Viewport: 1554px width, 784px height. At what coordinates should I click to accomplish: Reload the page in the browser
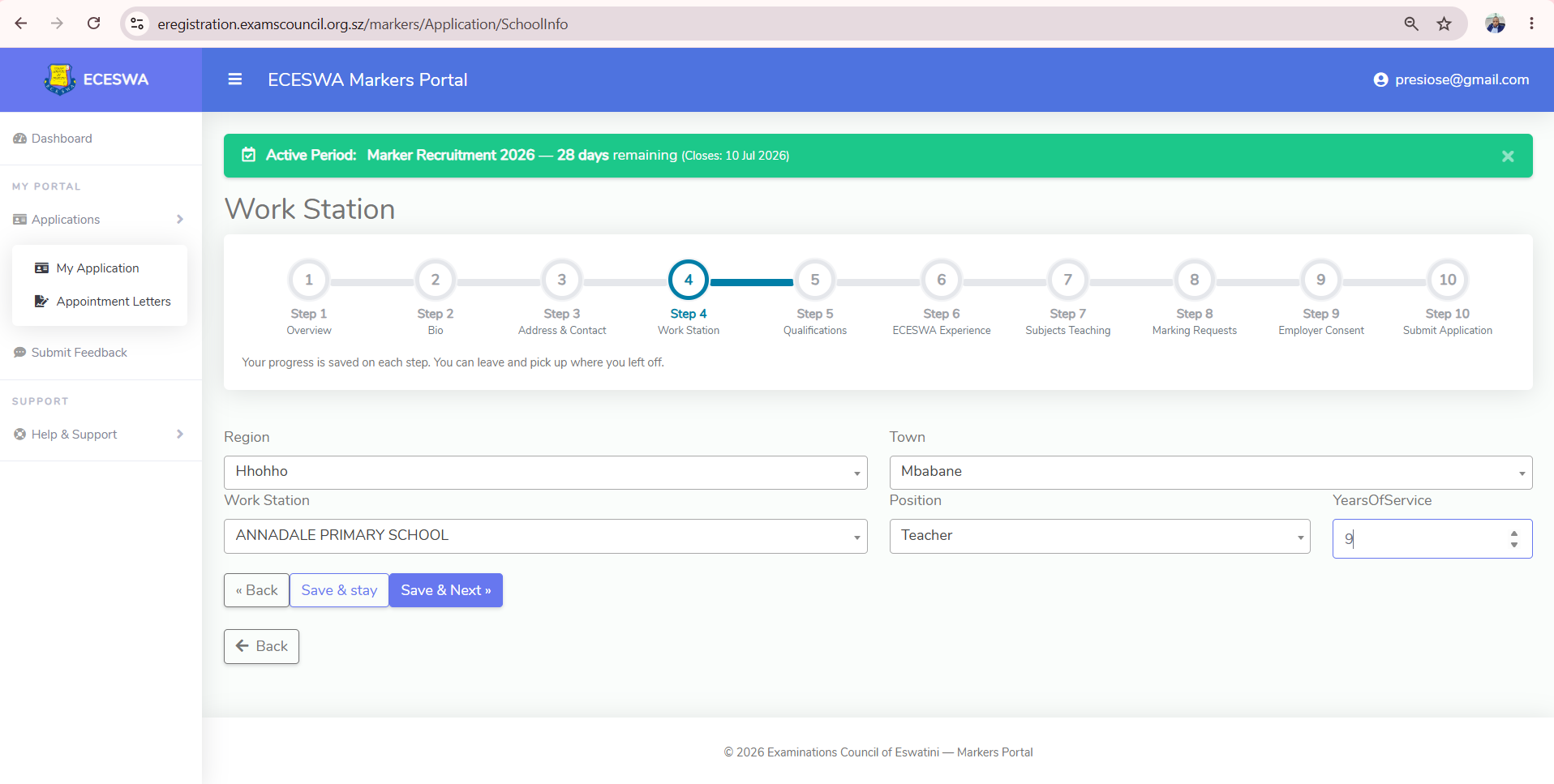[x=94, y=24]
